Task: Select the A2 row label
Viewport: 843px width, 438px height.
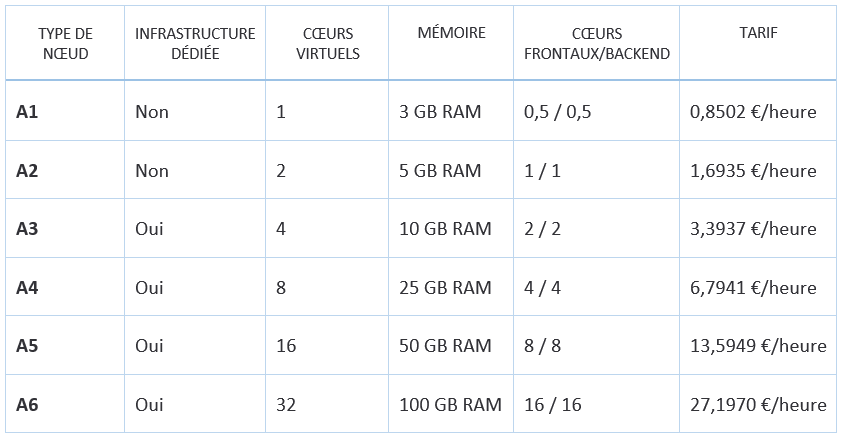Action: [65, 170]
